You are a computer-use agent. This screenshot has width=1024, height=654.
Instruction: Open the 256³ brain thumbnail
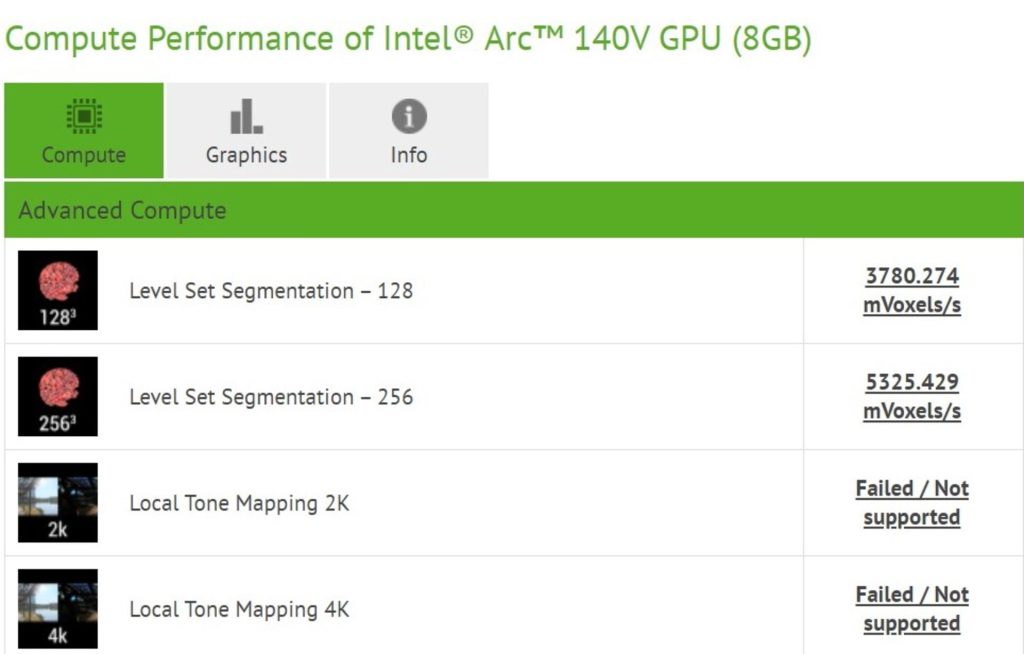58,397
